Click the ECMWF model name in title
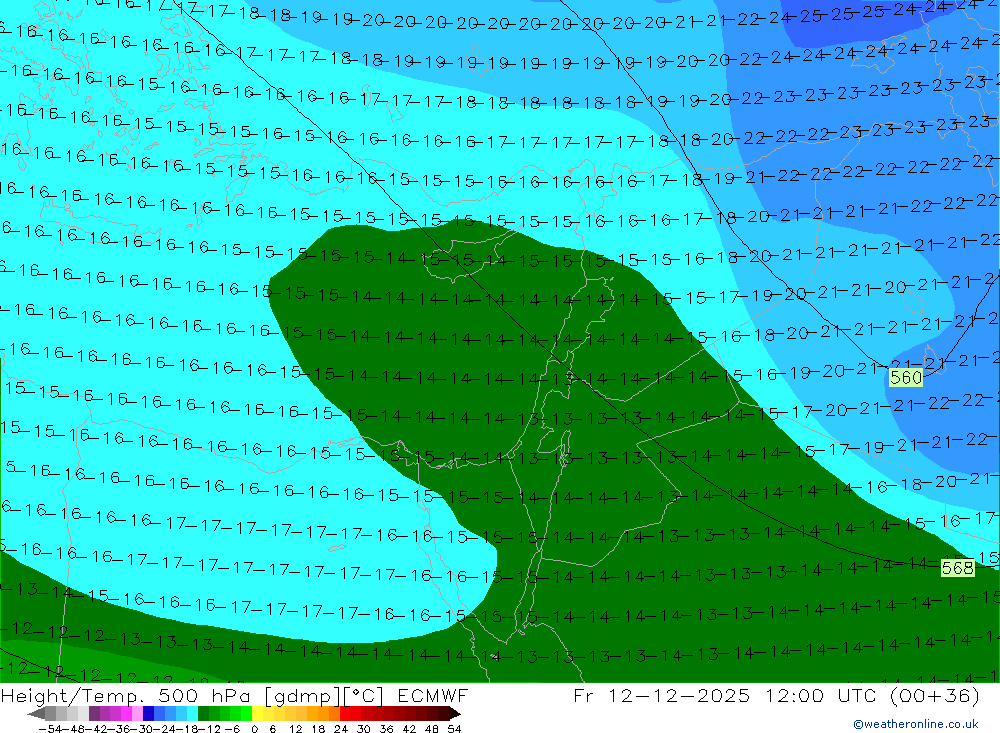This screenshot has height=733, width=1000. coord(433,695)
